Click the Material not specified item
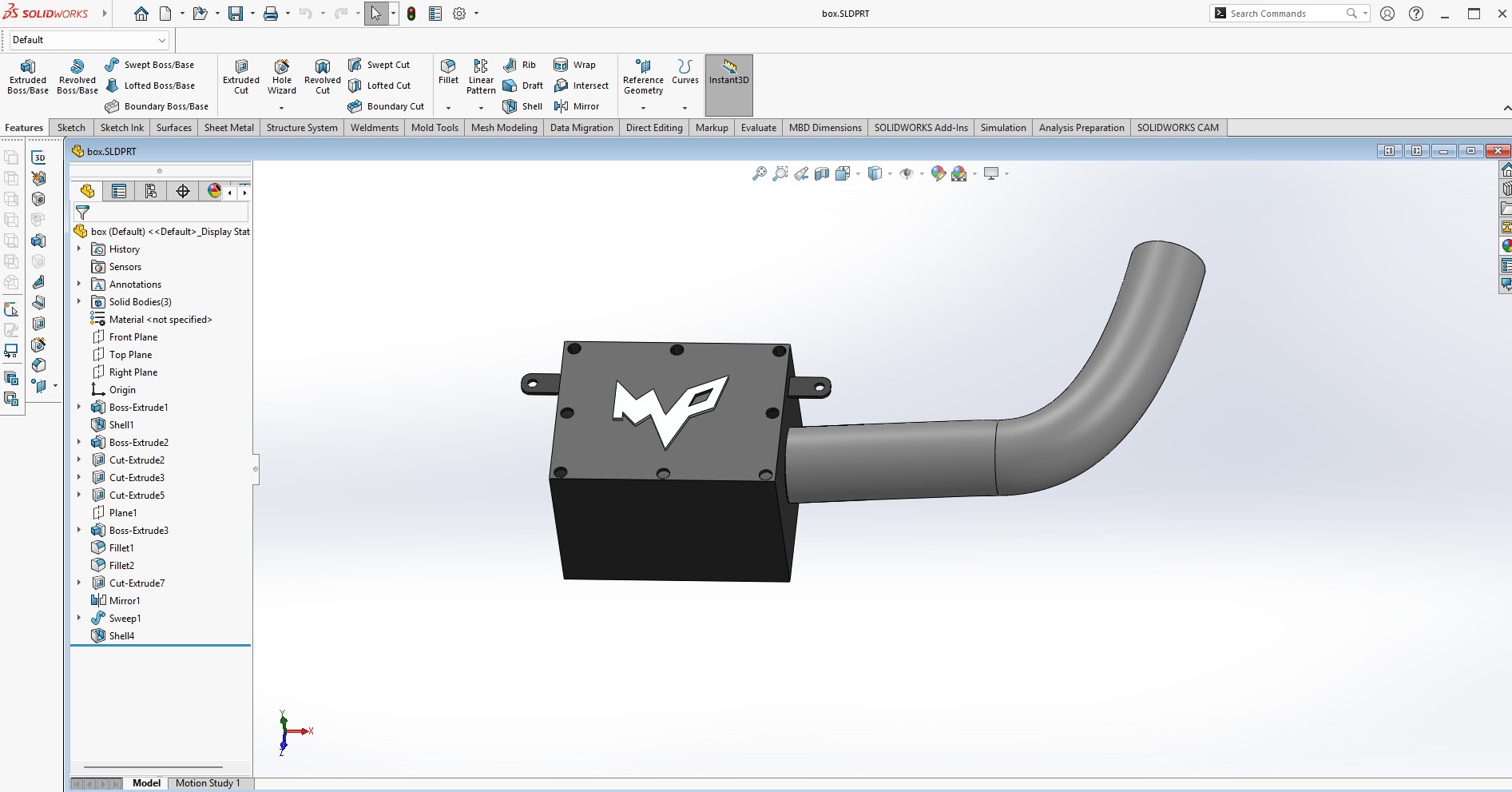Viewport: 1512px width, 792px height. point(152,320)
